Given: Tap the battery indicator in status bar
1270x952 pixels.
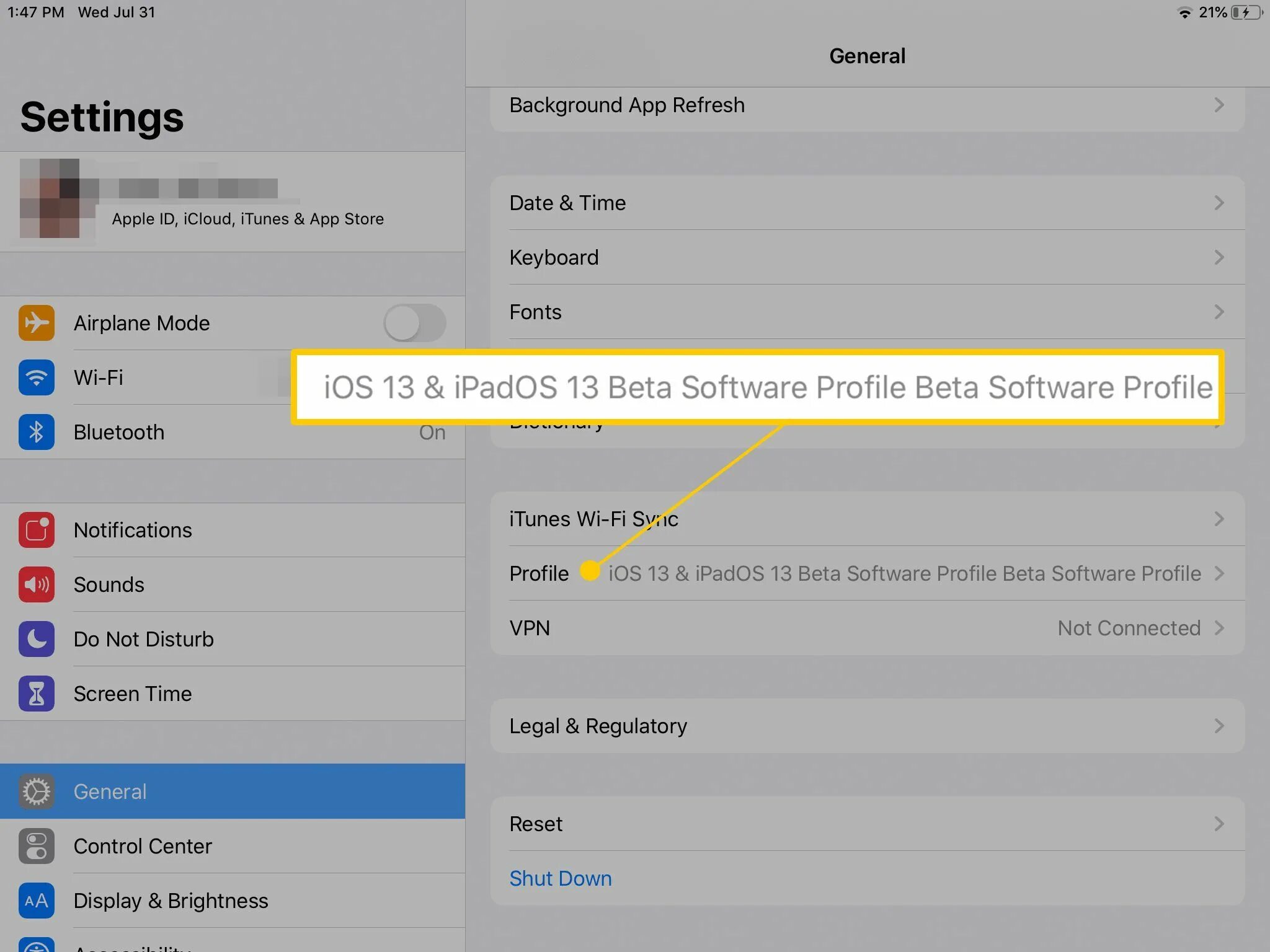Looking at the screenshot, I should pyautogui.click(x=1246, y=12).
